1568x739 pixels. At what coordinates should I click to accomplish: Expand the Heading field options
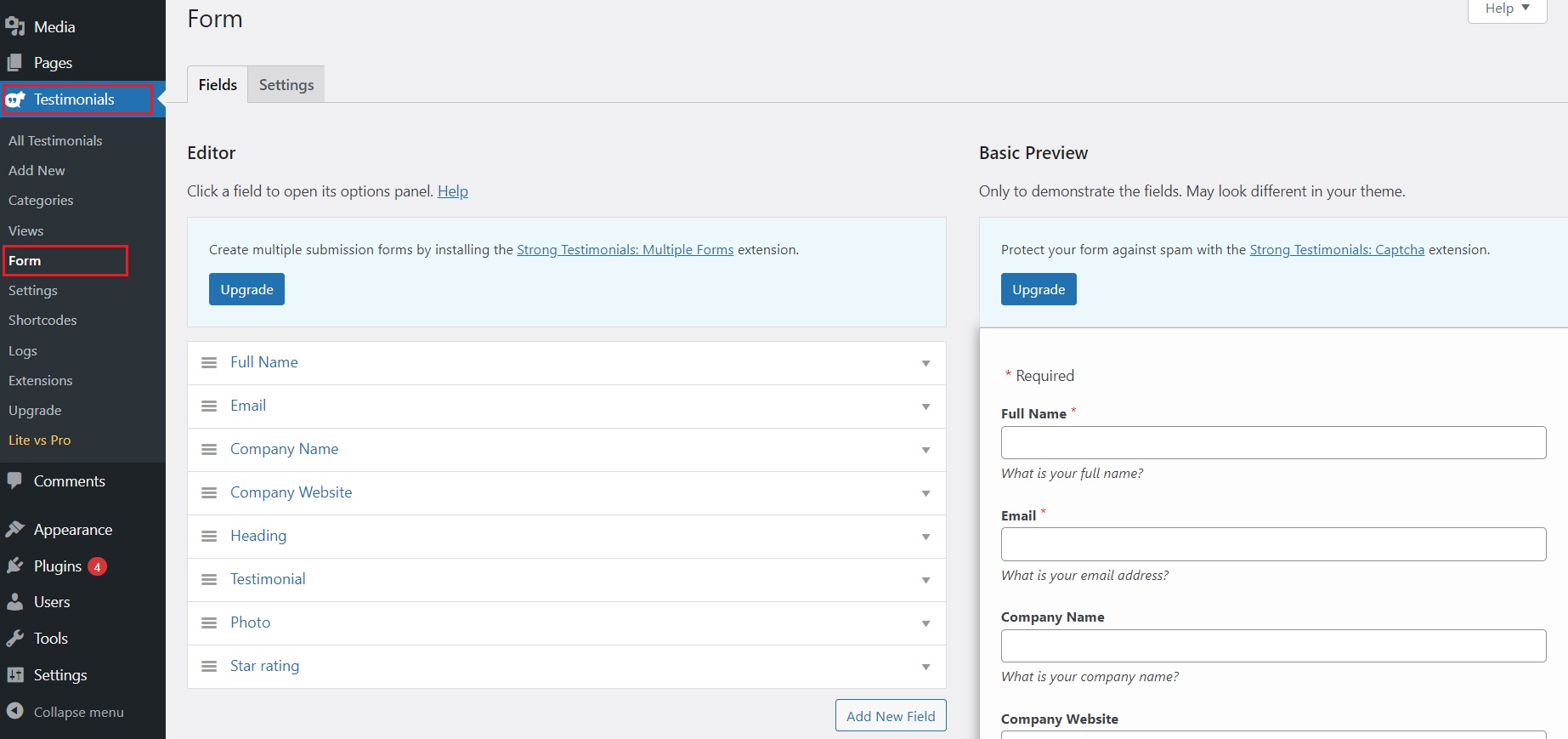click(926, 537)
